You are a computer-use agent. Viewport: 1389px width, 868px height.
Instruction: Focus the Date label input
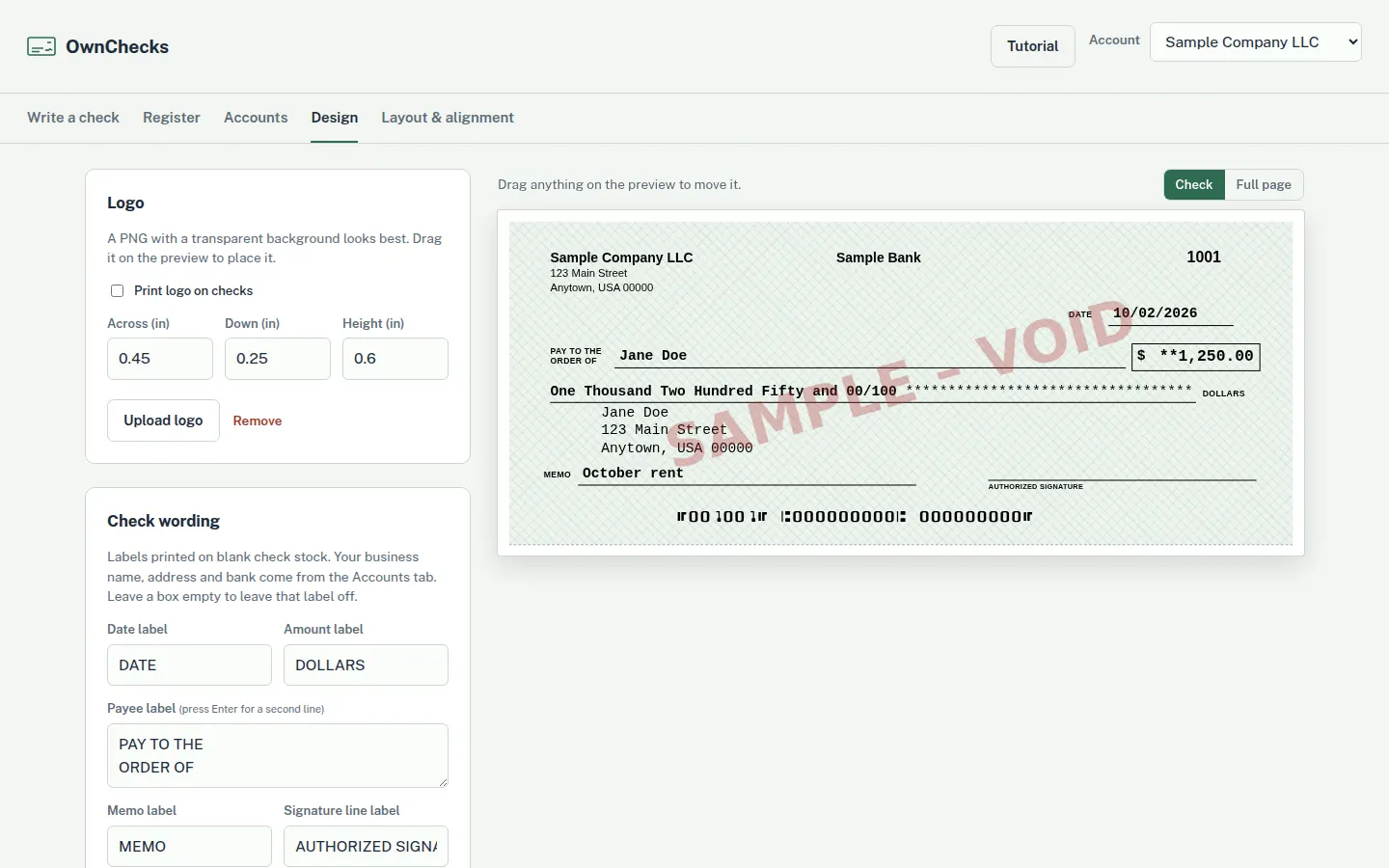pos(189,665)
